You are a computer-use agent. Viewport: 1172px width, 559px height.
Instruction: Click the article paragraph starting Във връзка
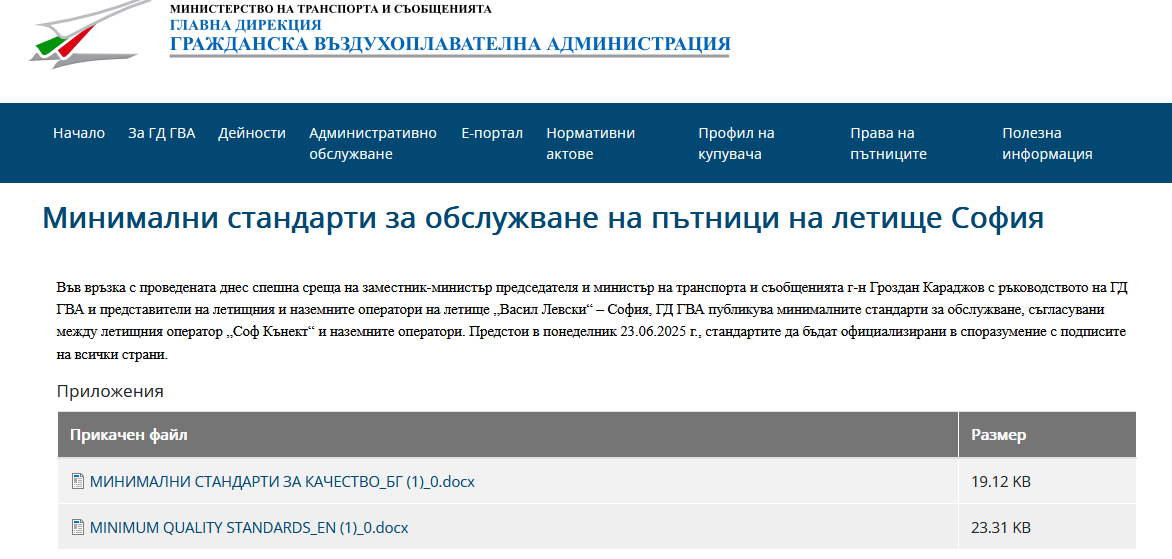click(591, 321)
